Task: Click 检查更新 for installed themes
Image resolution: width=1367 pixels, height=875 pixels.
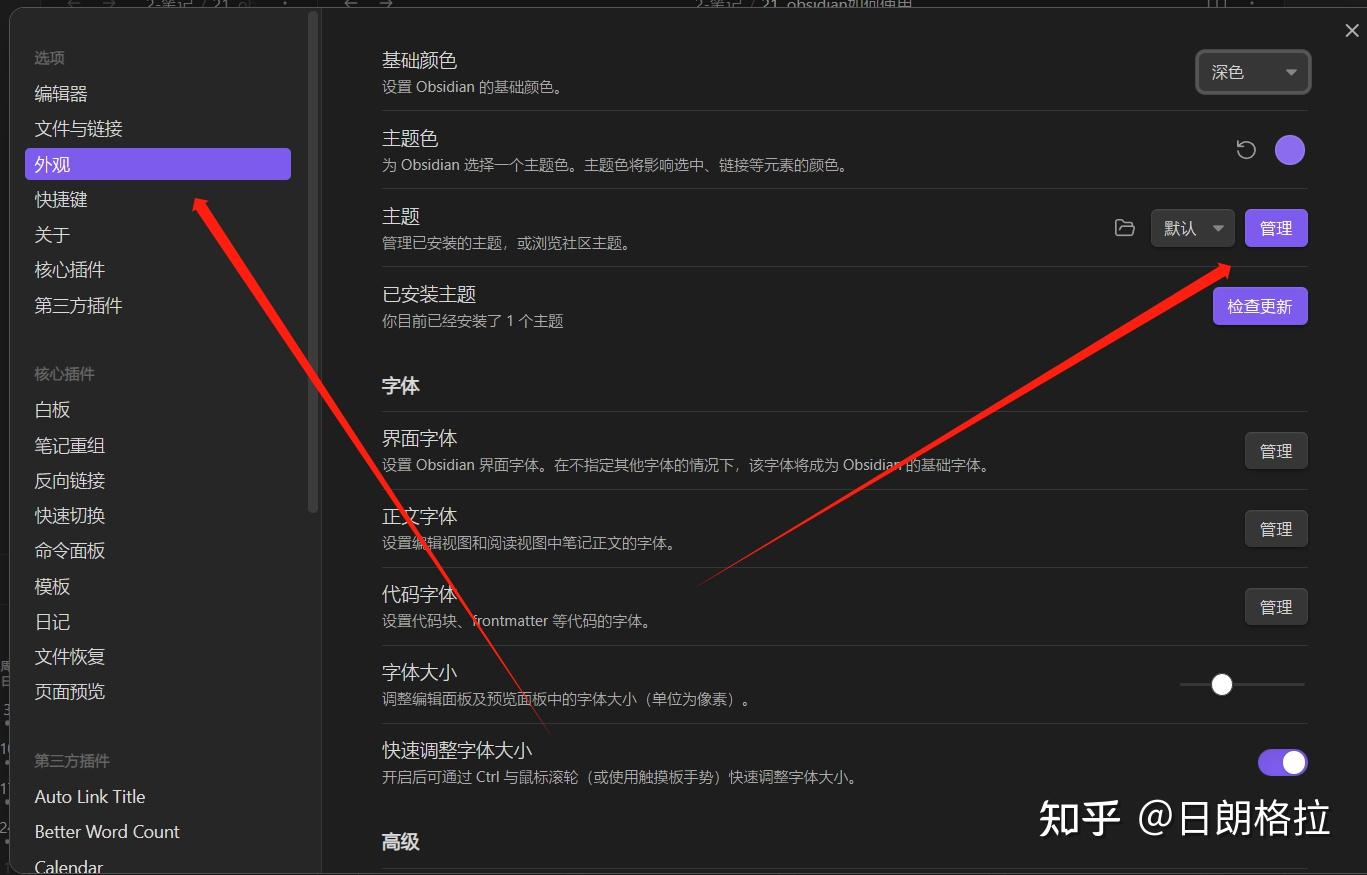Action: coord(1260,306)
